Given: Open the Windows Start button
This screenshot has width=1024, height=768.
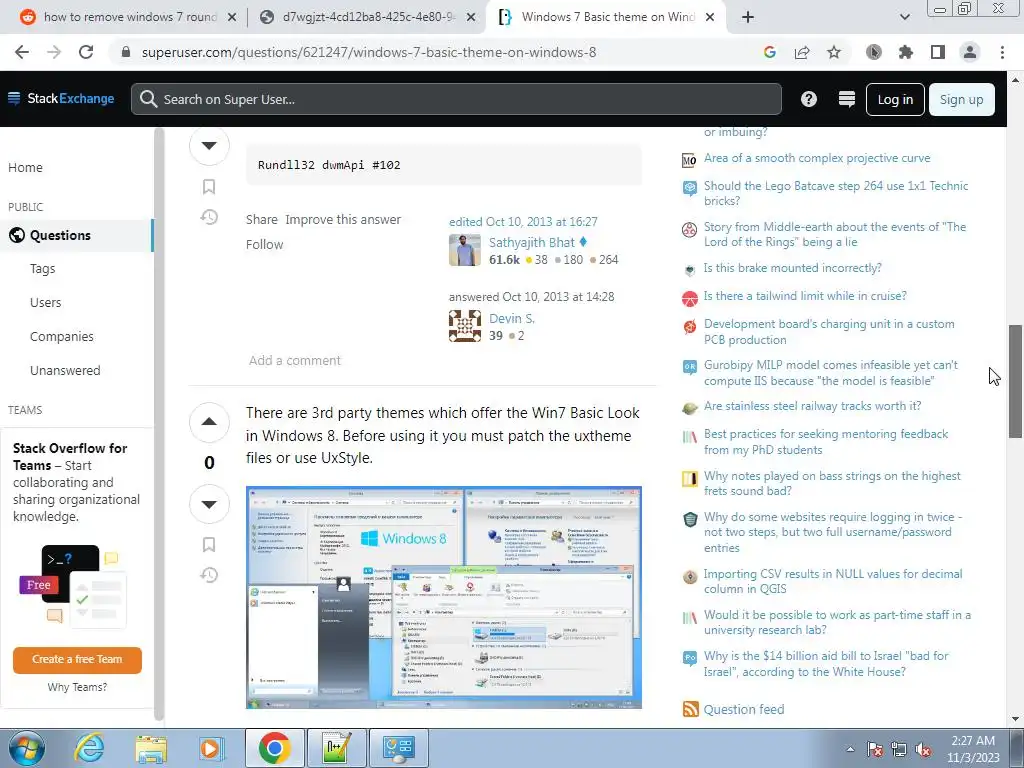Looking at the screenshot, I should pos(26,748).
